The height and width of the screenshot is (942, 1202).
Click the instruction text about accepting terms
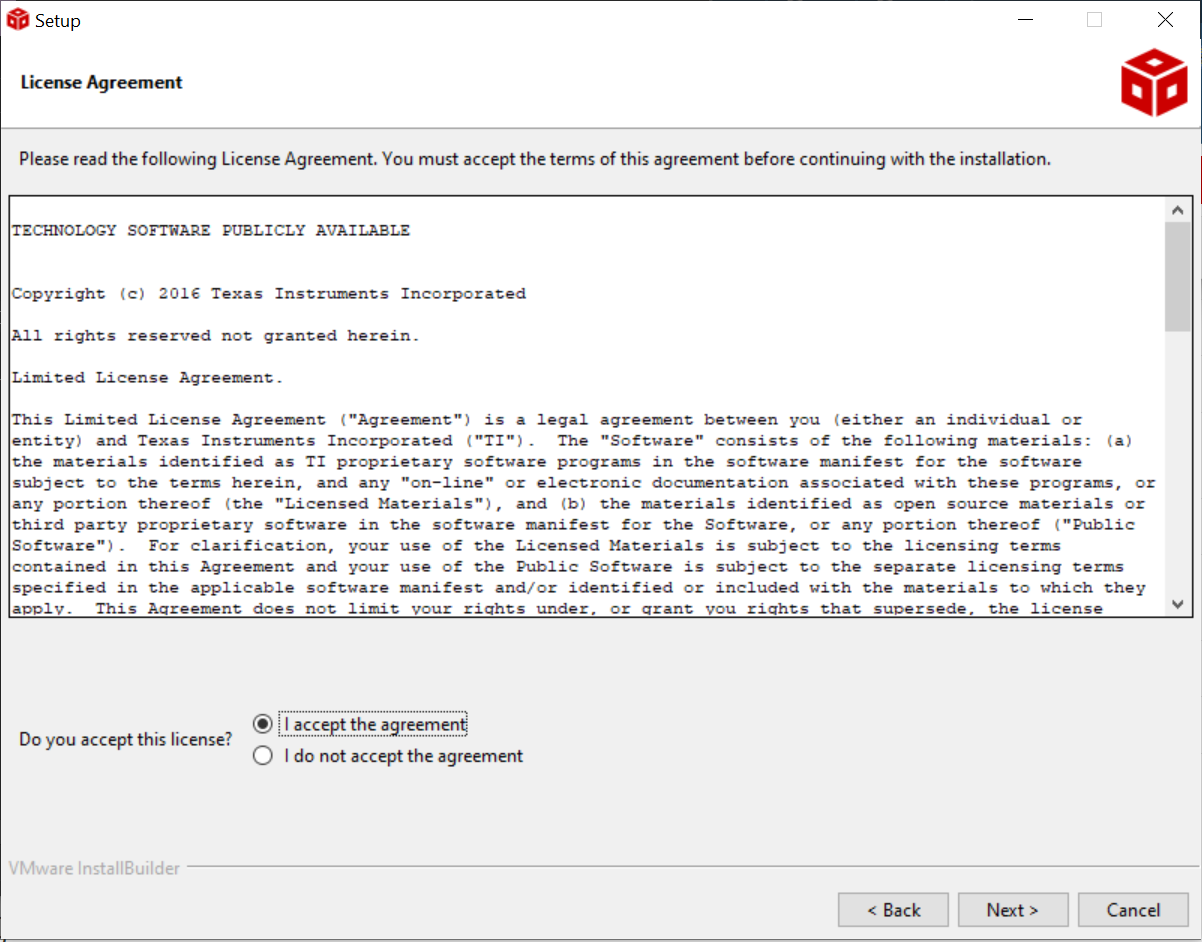tap(535, 158)
